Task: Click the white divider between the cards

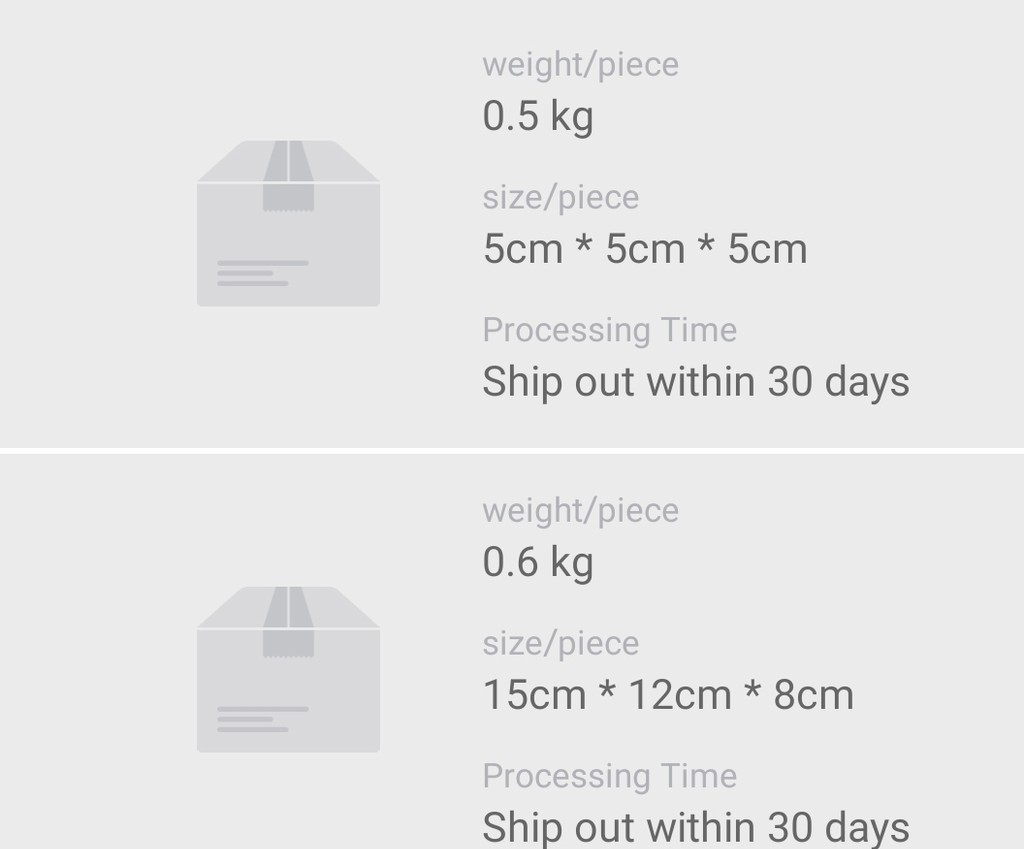Action: (512, 451)
